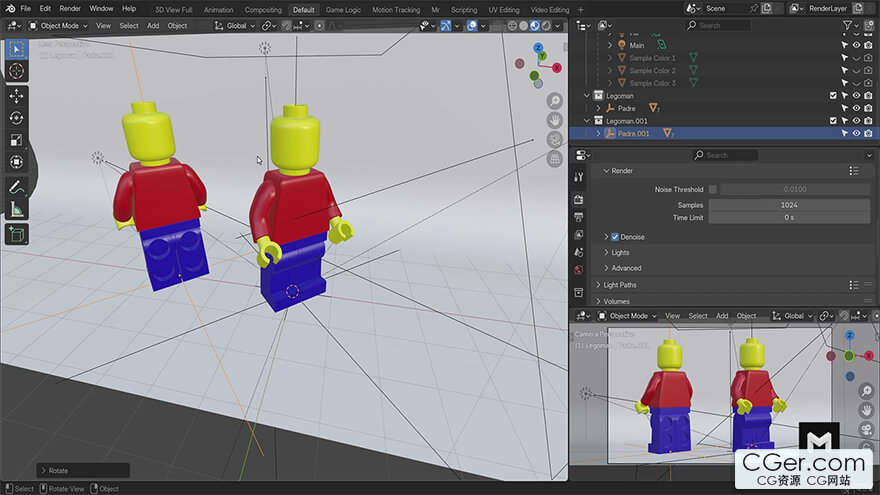
Task: Activate the Measure tool in the toolbar
Action: (17, 209)
